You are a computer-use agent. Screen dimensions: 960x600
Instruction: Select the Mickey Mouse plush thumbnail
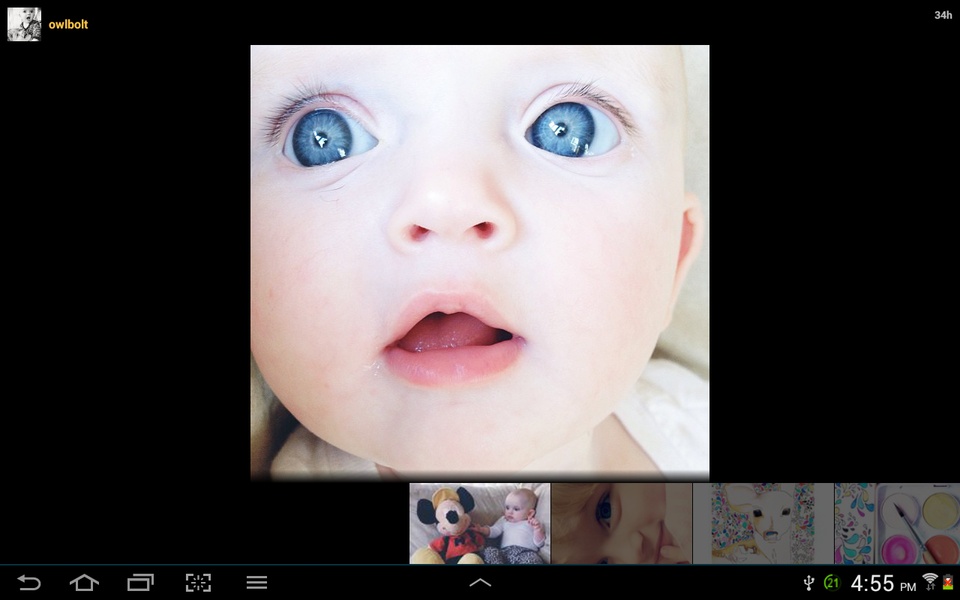click(480, 523)
